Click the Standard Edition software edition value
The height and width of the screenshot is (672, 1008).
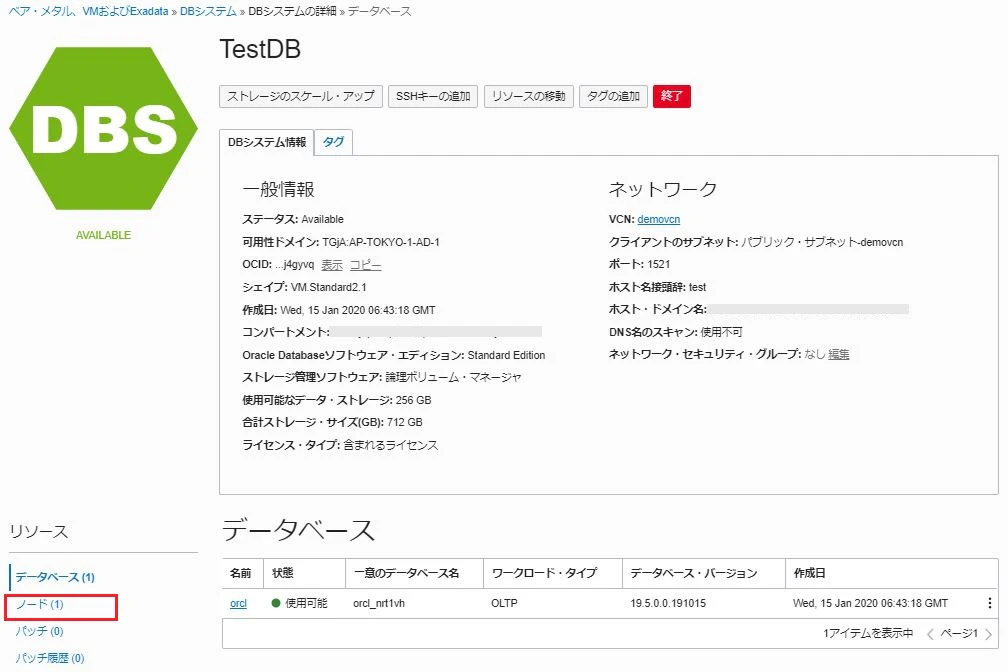coord(506,355)
